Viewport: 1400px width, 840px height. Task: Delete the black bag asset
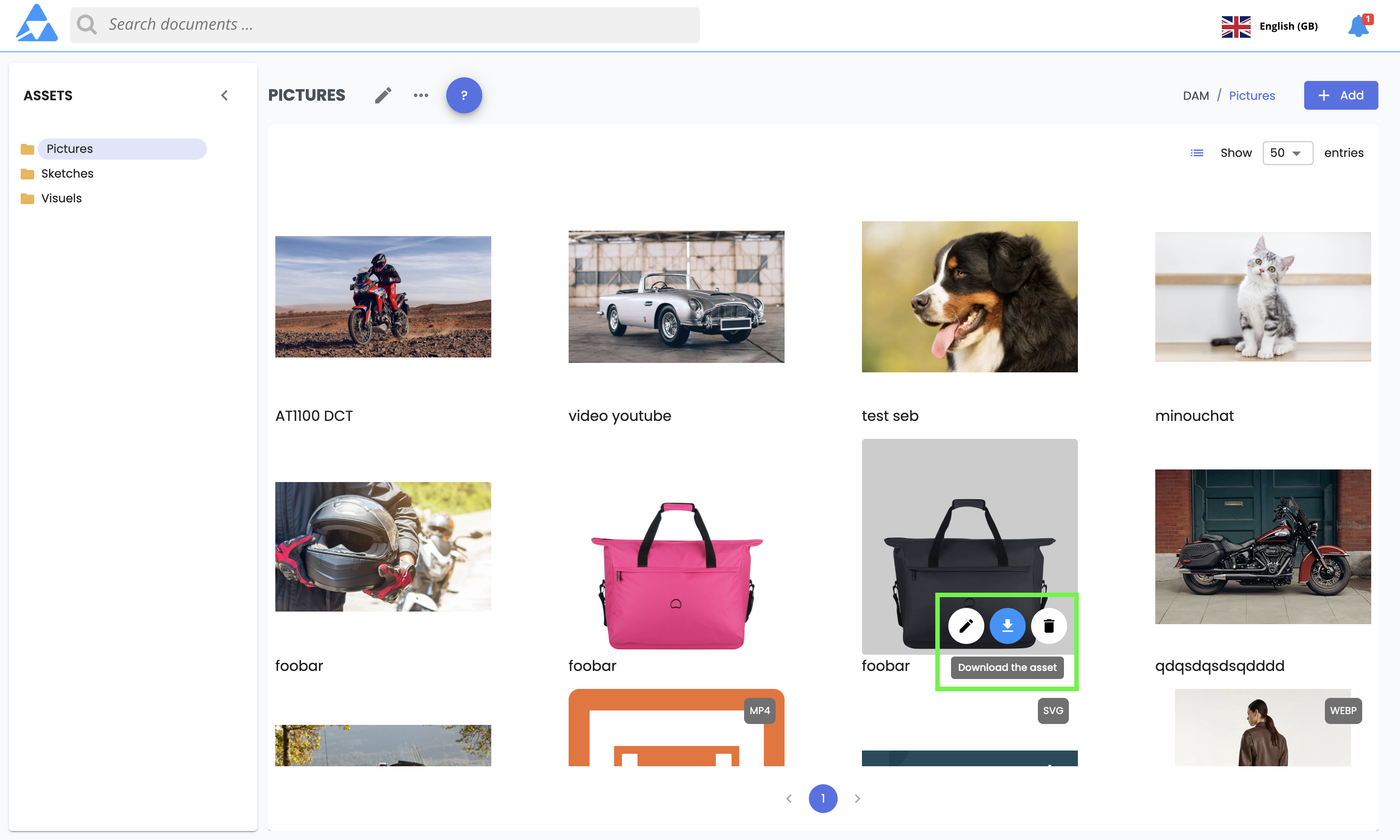coord(1049,626)
